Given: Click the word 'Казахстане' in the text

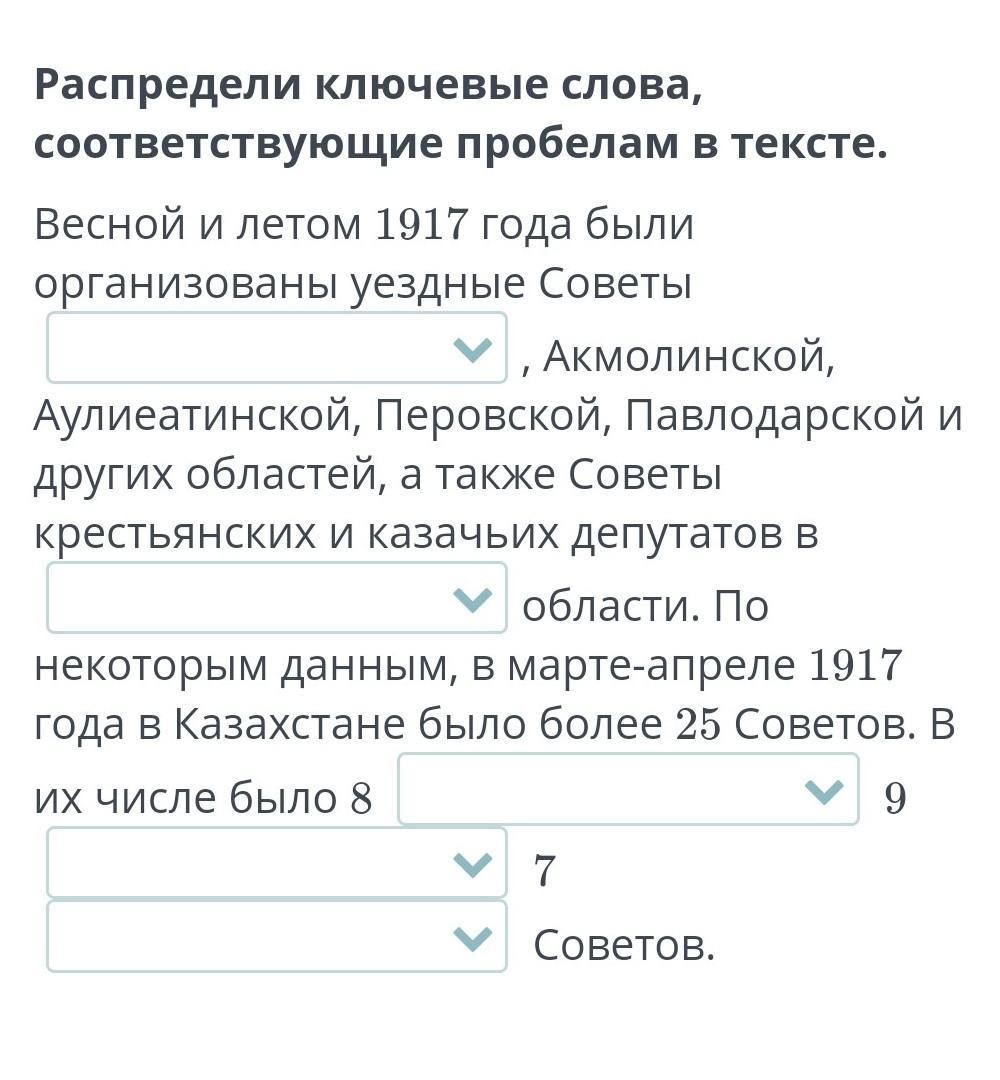Looking at the screenshot, I should click(290, 724).
